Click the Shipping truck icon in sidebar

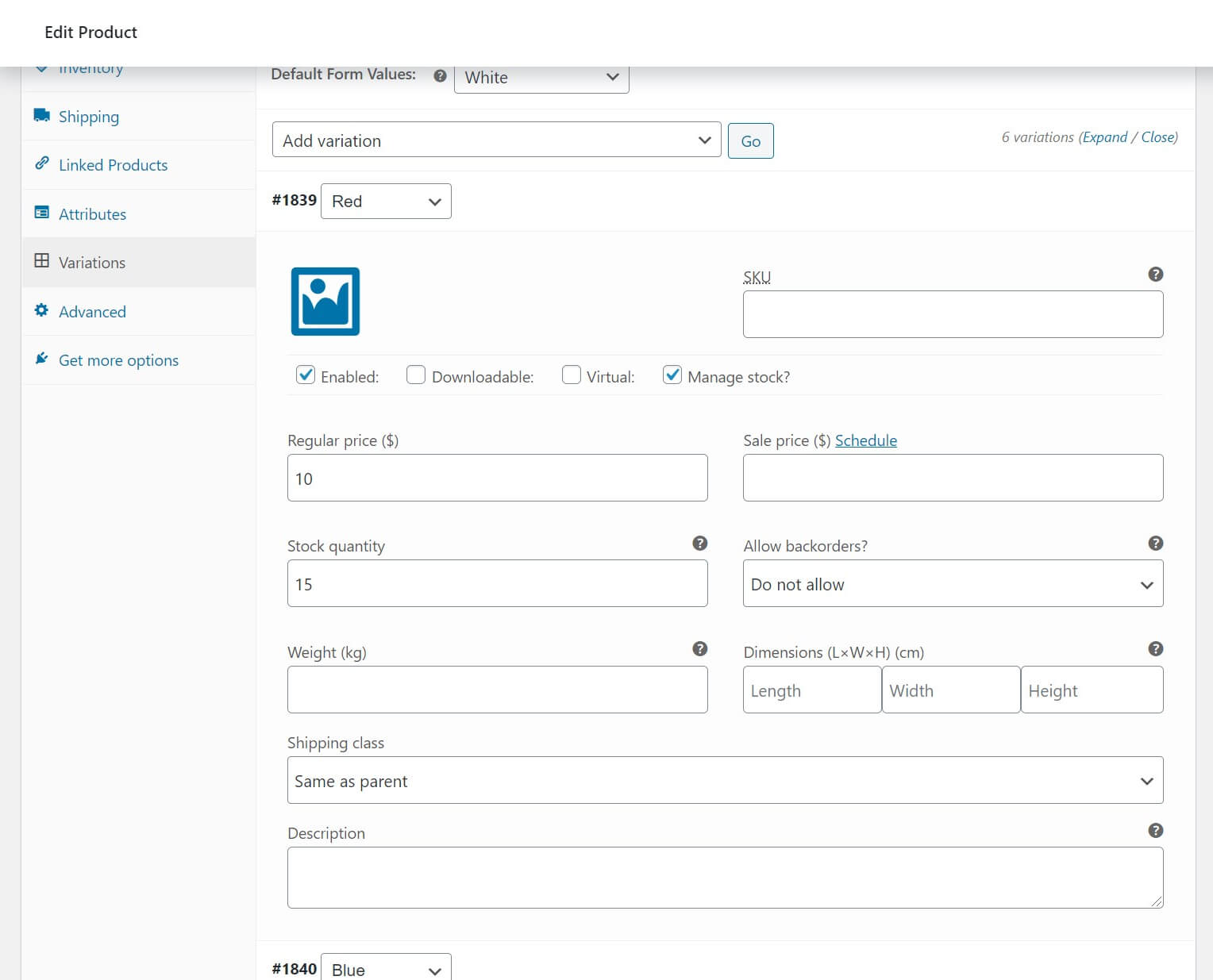42,116
